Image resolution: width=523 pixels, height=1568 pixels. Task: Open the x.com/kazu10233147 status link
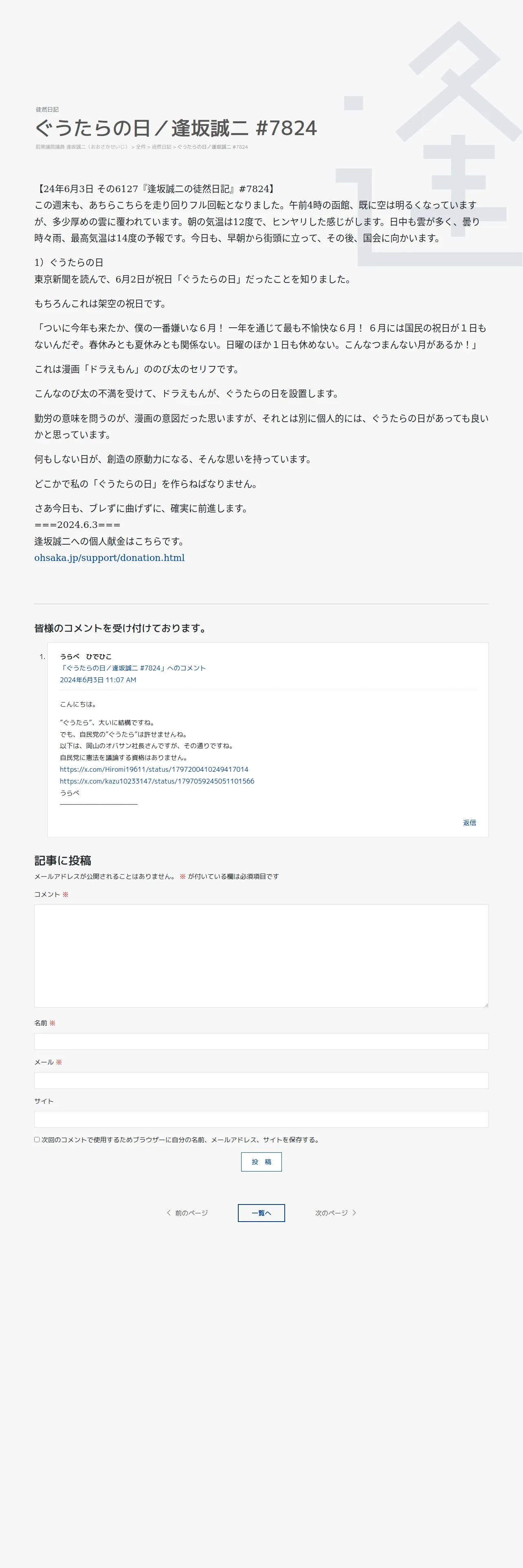point(157,781)
